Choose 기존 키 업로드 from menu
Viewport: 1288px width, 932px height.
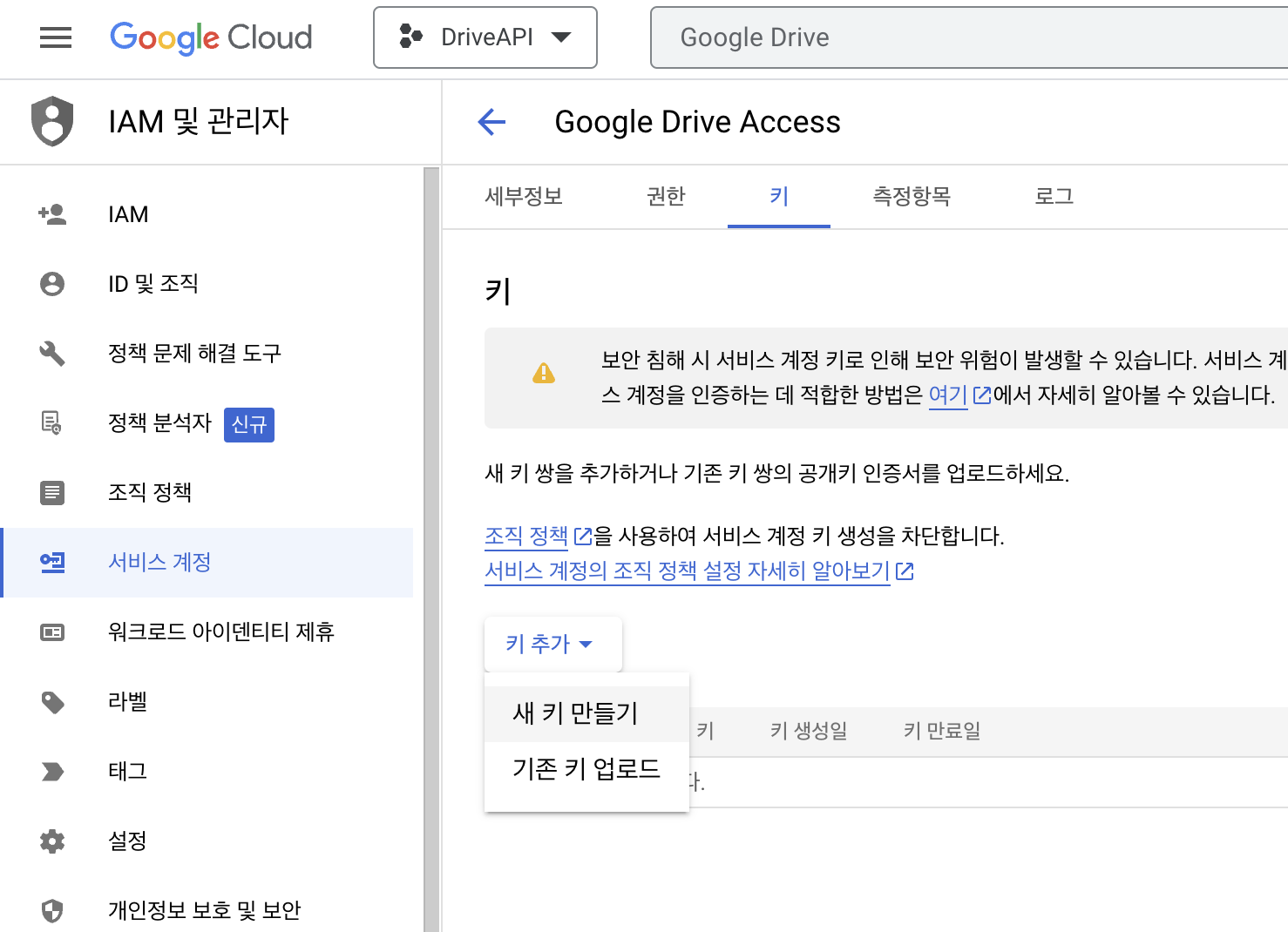tap(586, 769)
